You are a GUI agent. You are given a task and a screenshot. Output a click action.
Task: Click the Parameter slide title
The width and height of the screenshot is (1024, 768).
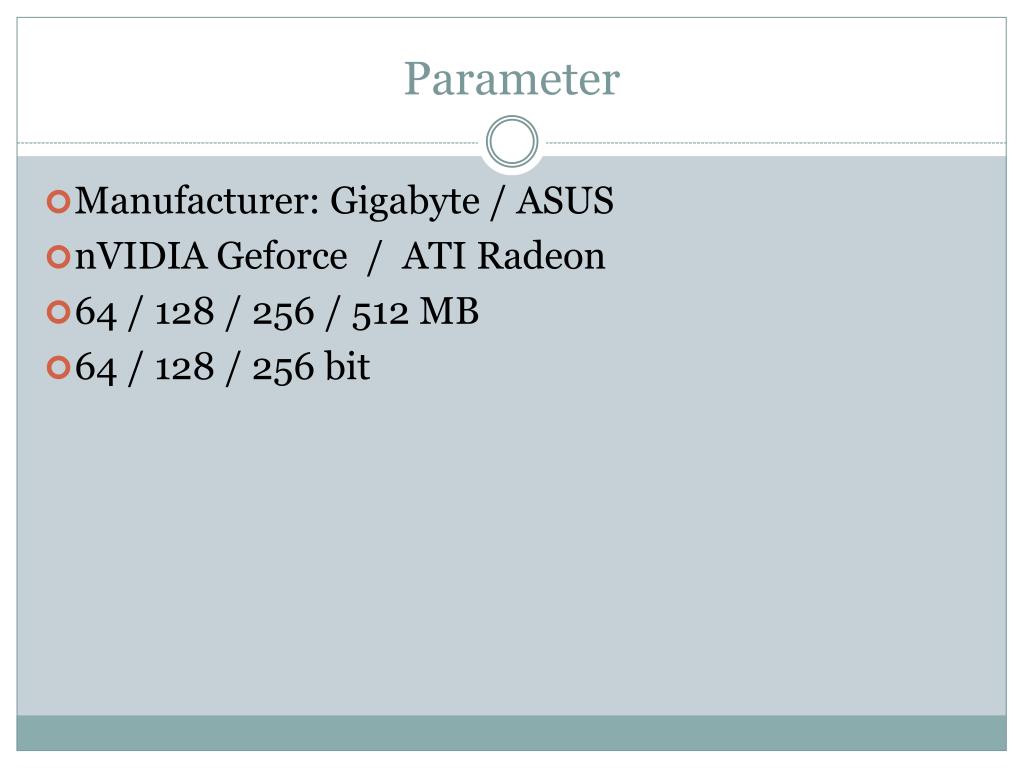click(511, 80)
